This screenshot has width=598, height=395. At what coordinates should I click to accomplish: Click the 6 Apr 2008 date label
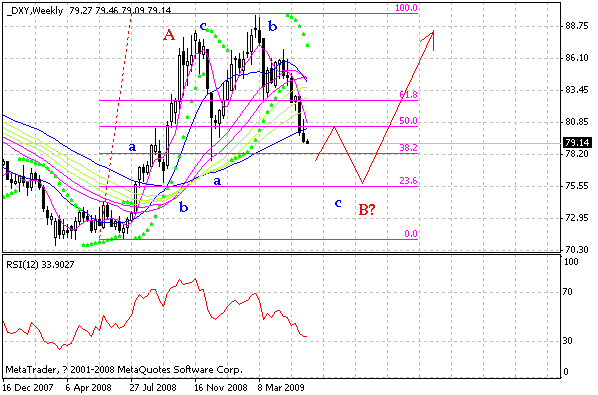point(88,388)
